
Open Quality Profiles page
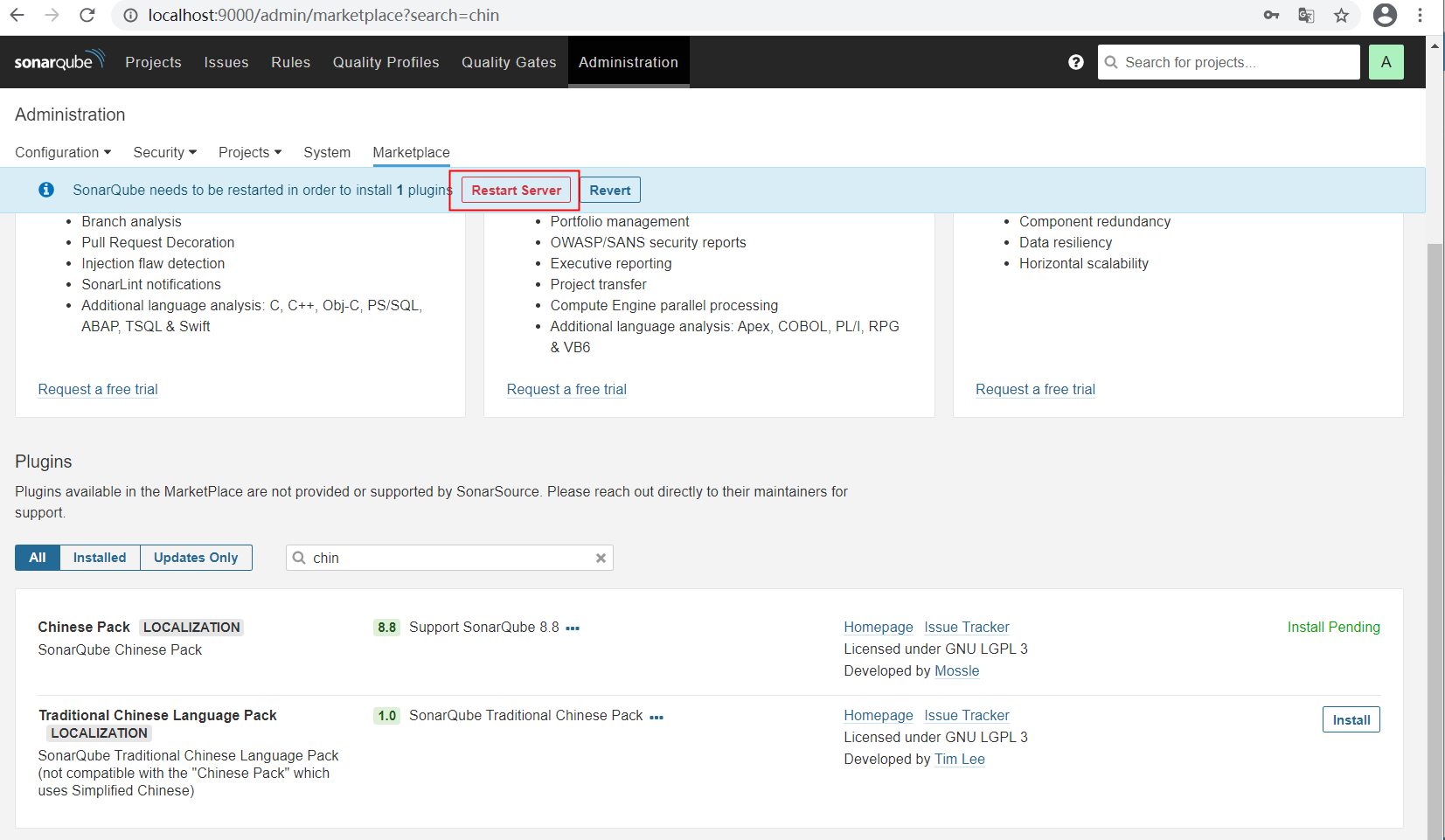386,62
